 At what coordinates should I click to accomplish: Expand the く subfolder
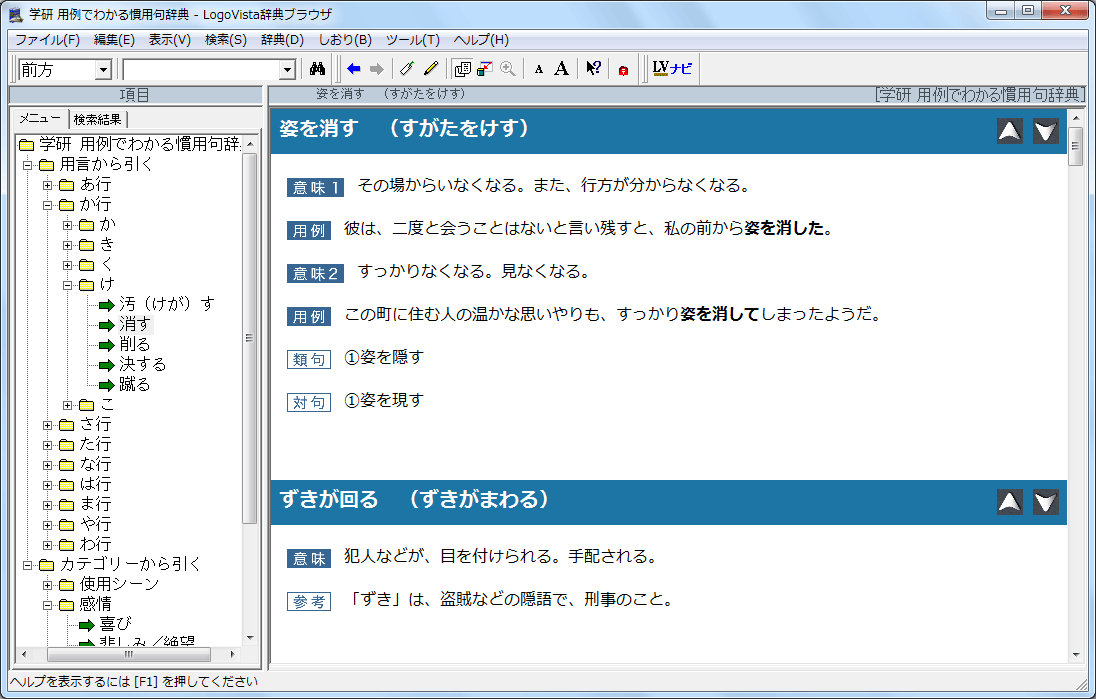(x=68, y=265)
